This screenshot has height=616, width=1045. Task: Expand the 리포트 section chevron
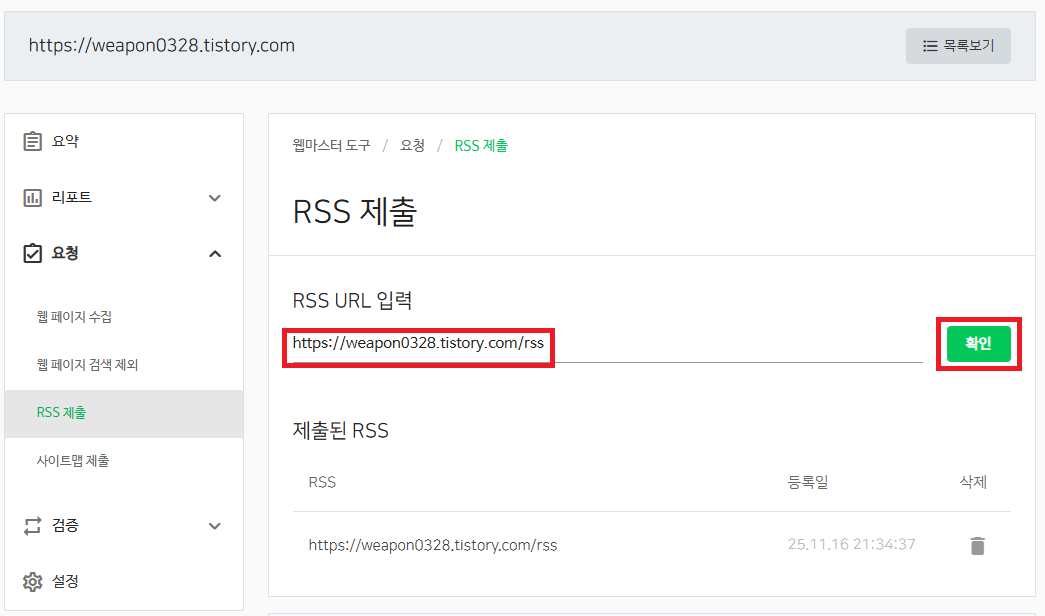(215, 198)
